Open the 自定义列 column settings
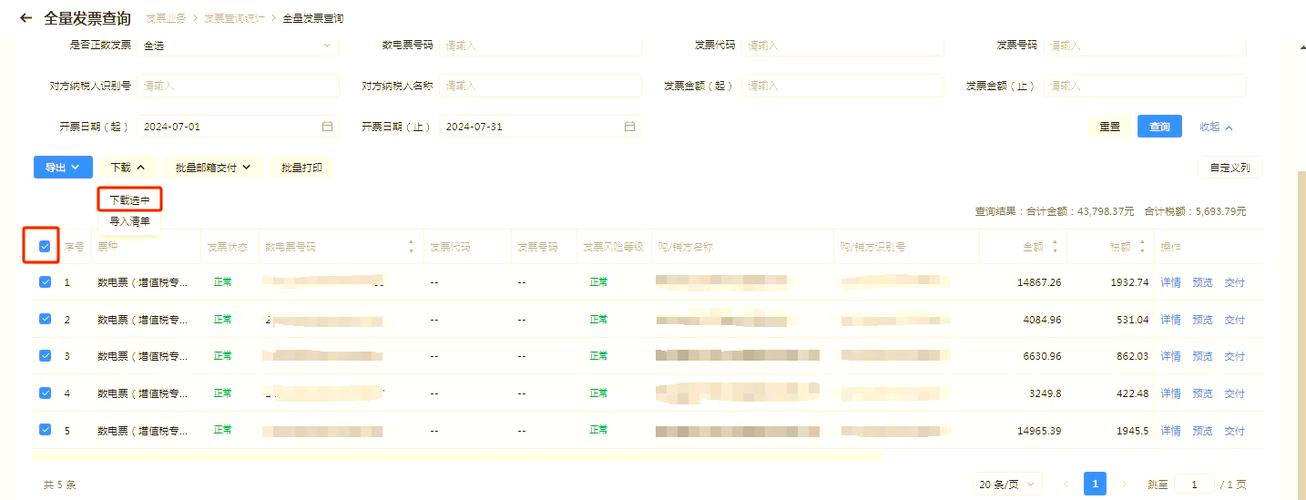The height and width of the screenshot is (500, 1306). [x=1229, y=168]
